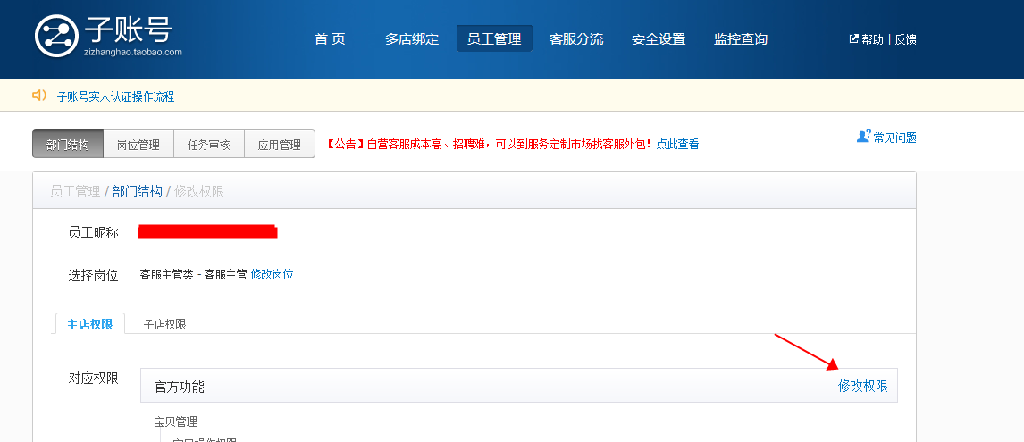
Task: Switch to the 部门结构 tab
Action: (x=68, y=144)
